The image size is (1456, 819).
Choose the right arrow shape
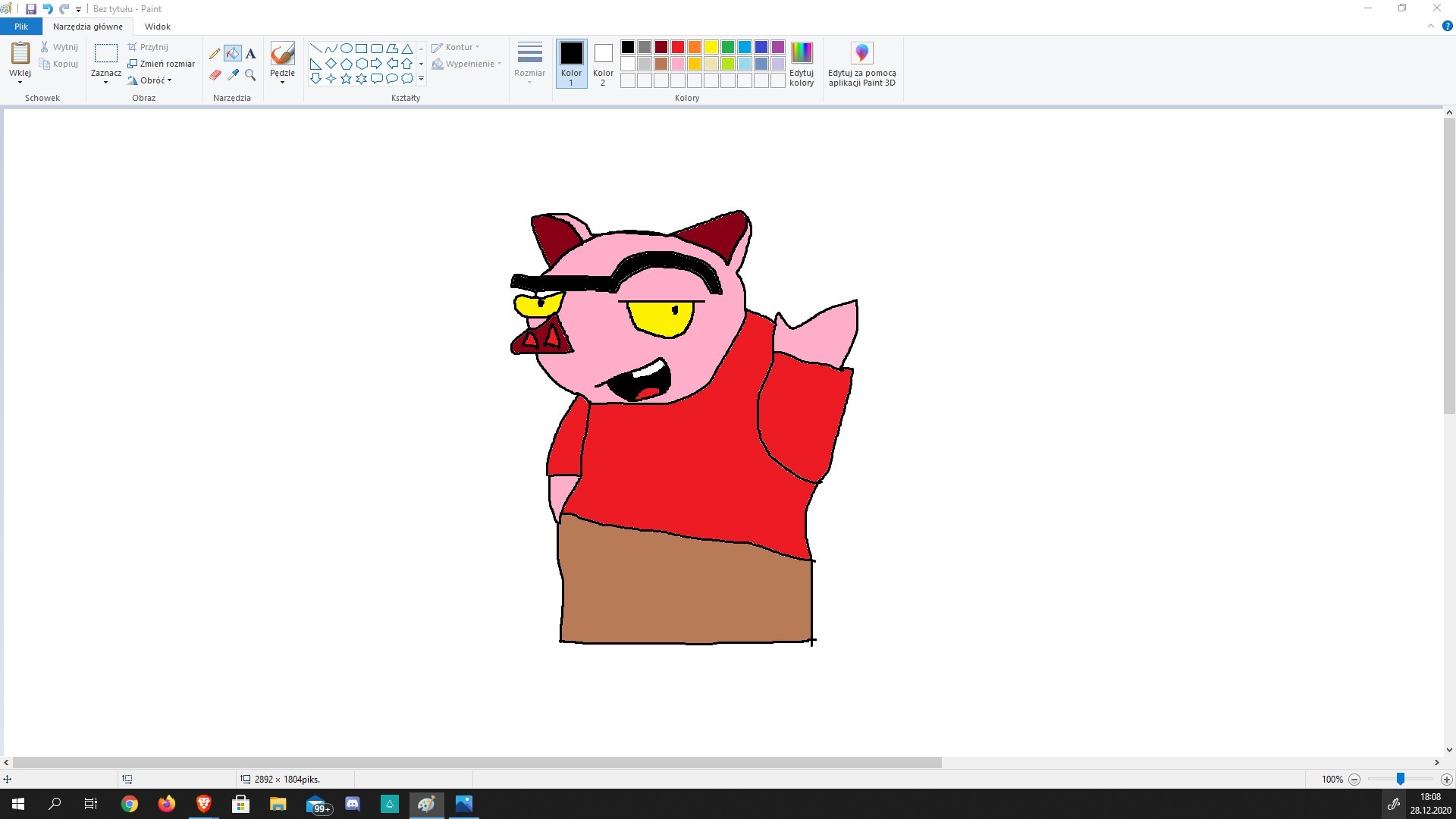[x=376, y=64]
